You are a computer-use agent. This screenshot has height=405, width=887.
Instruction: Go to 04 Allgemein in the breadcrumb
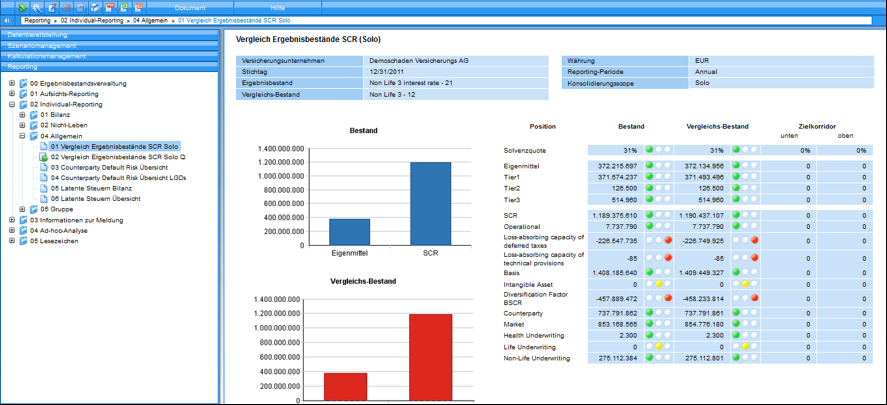pyautogui.click(x=153, y=20)
